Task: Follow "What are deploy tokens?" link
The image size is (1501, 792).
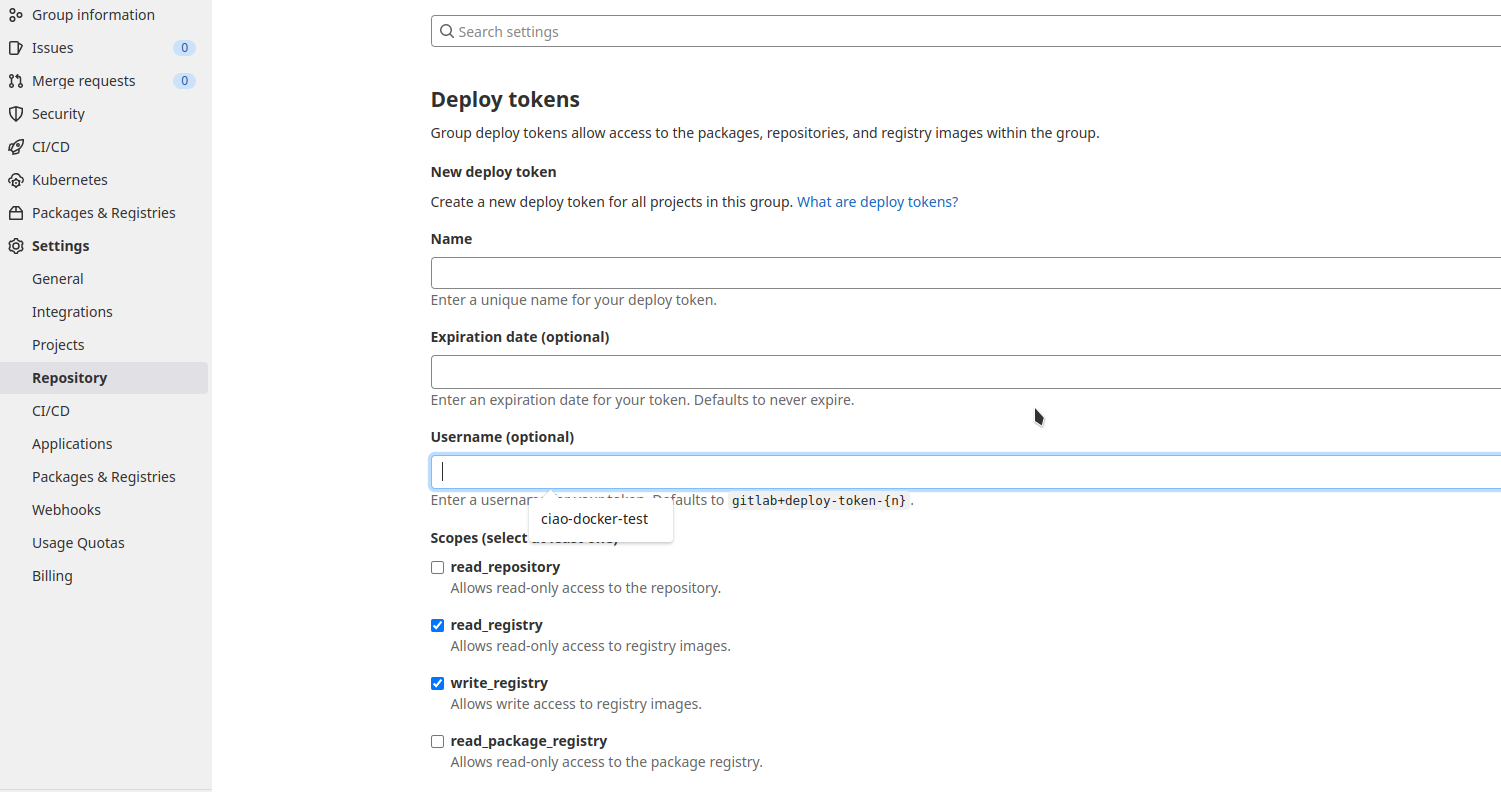Action: [877, 202]
